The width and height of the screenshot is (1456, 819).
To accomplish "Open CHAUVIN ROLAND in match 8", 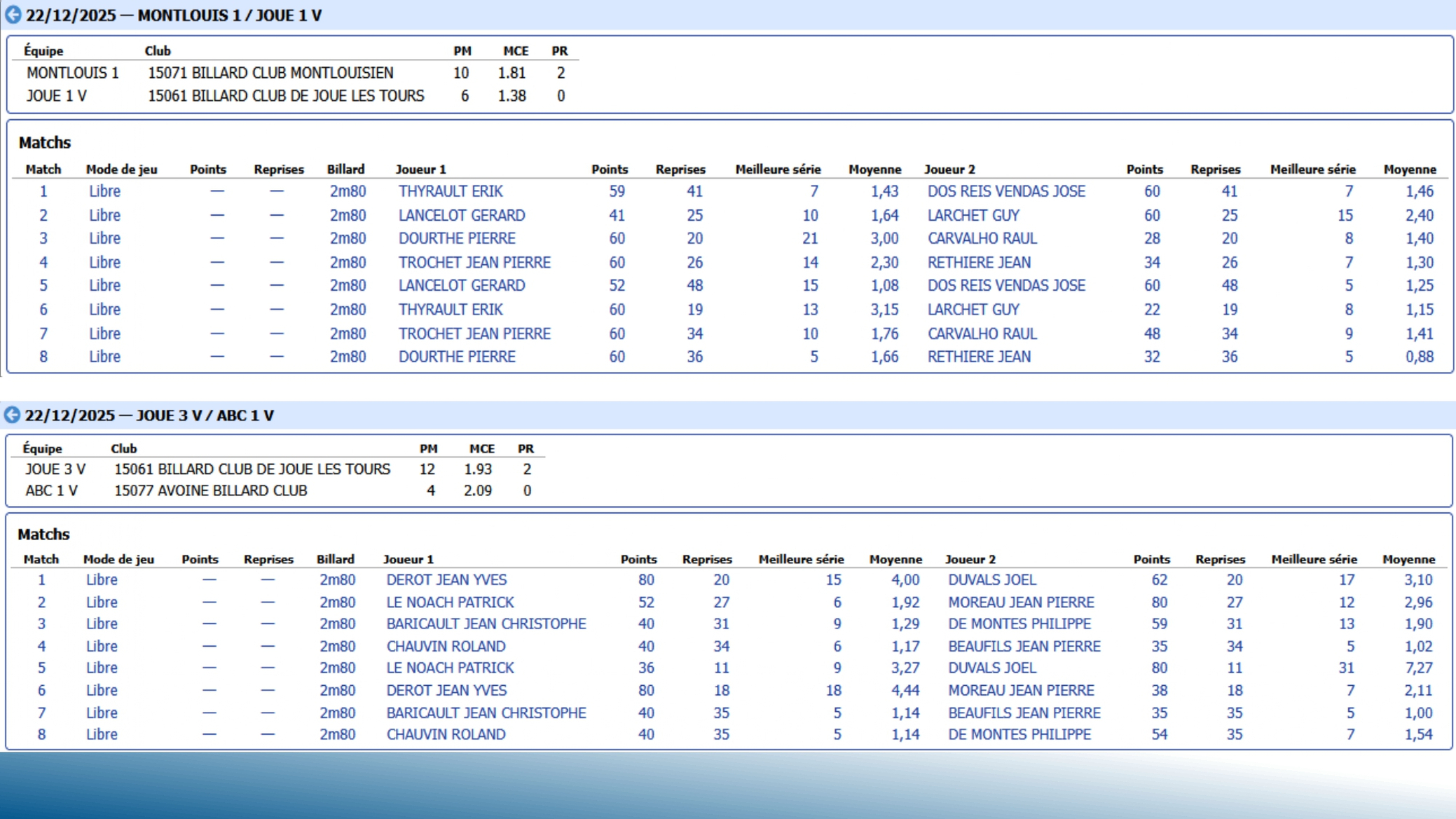I will tap(446, 734).
